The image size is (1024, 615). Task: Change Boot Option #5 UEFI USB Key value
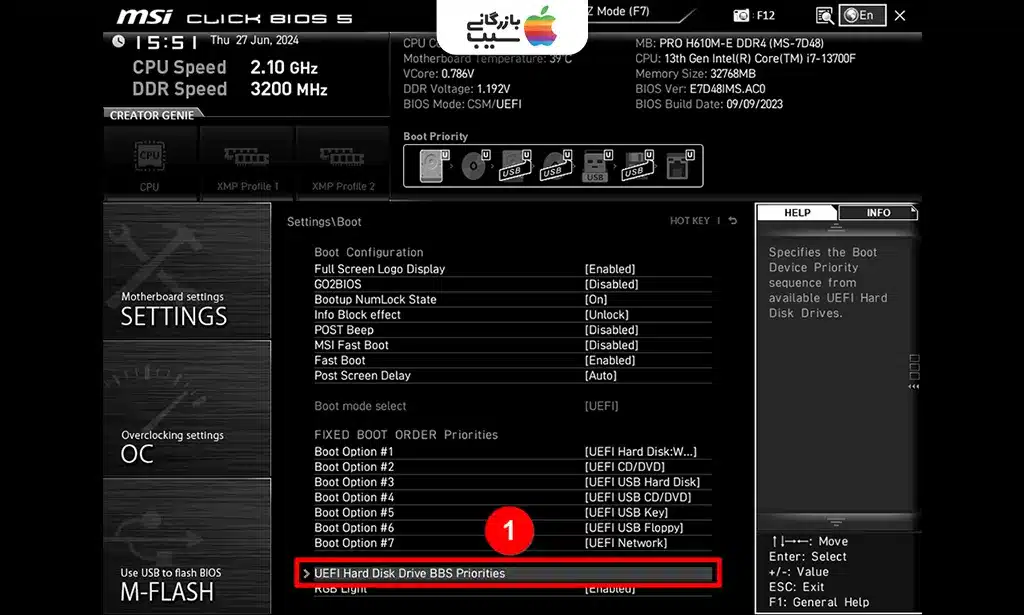tap(626, 512)
